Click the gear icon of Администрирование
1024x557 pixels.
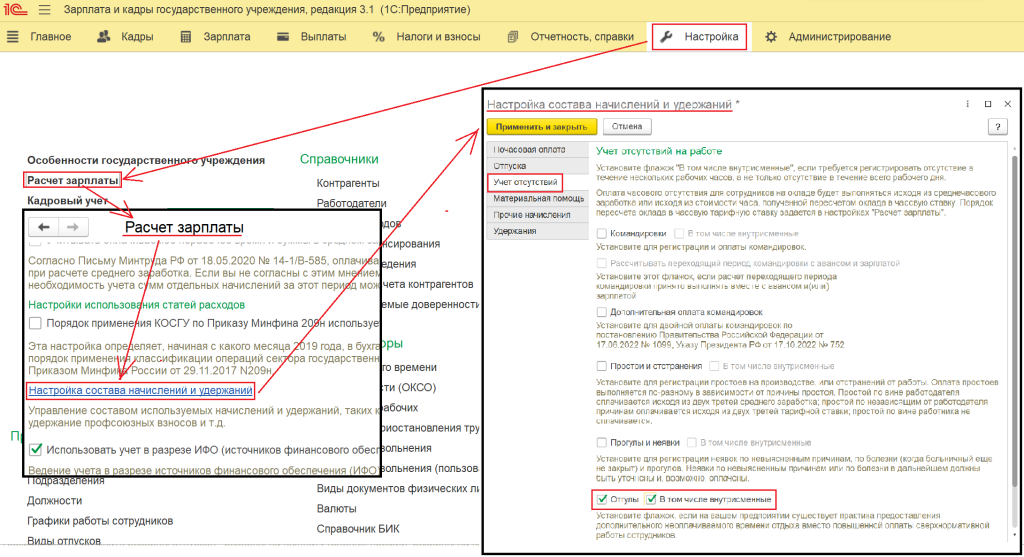coord(771,37)
